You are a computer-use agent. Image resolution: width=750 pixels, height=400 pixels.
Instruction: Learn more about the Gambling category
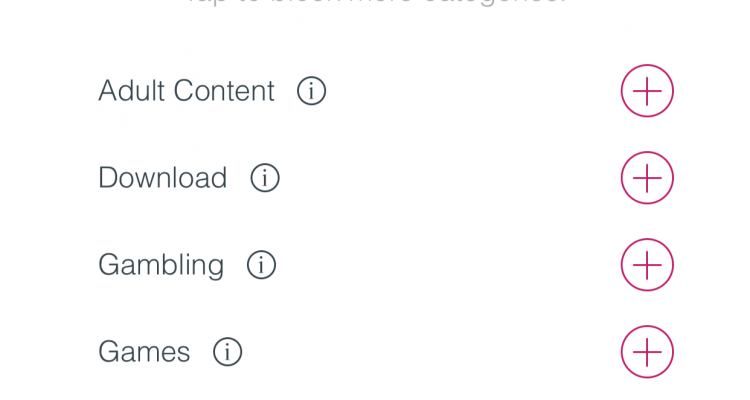click(261, 265)
